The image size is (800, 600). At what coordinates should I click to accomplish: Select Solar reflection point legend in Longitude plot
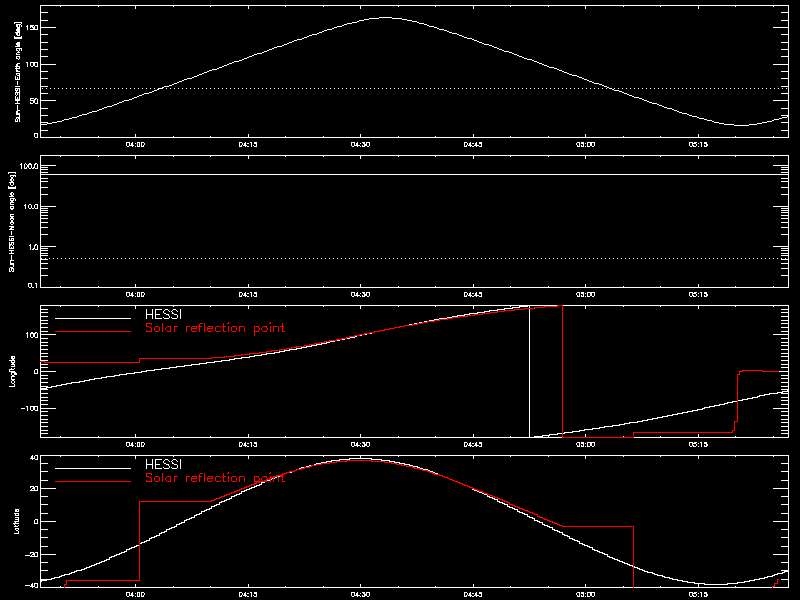(x=215, y=328)
